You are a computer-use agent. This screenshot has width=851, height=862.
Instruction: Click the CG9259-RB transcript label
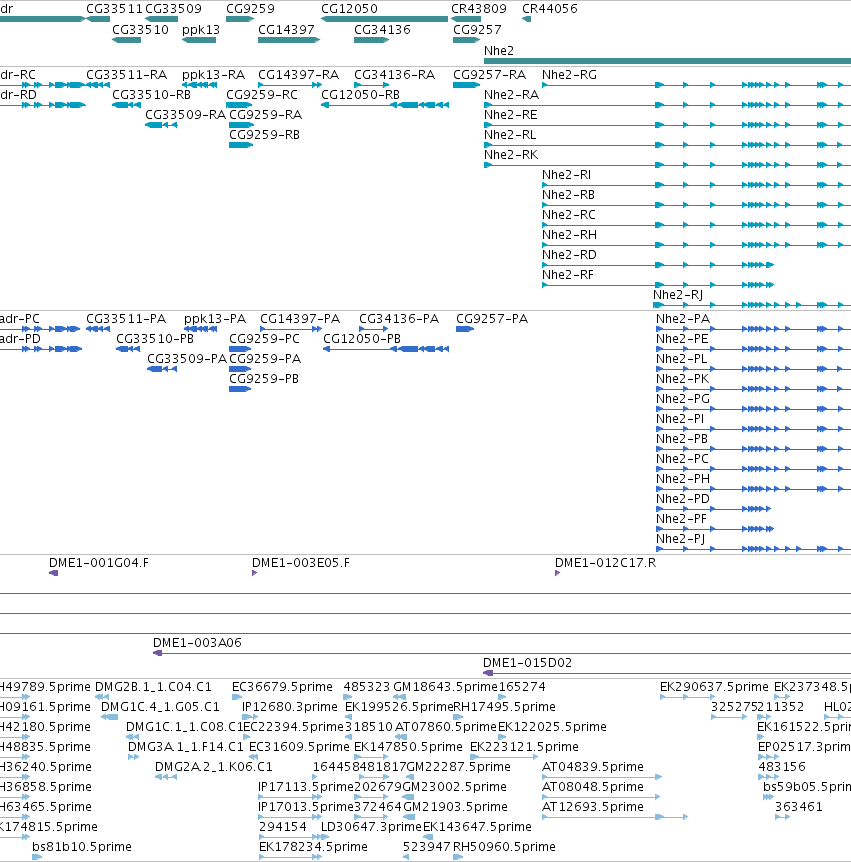click(x=264, y=135)
